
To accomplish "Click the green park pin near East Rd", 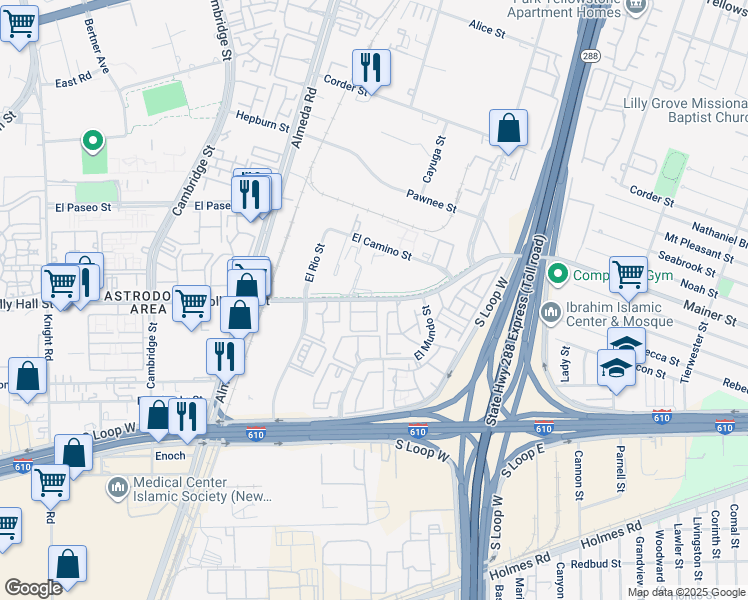I will 93,142.
